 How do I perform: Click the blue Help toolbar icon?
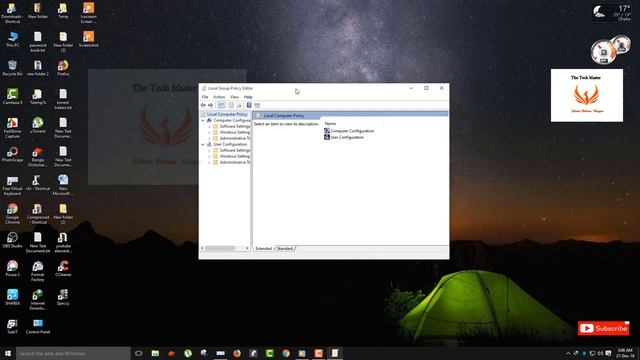point(249,105)
